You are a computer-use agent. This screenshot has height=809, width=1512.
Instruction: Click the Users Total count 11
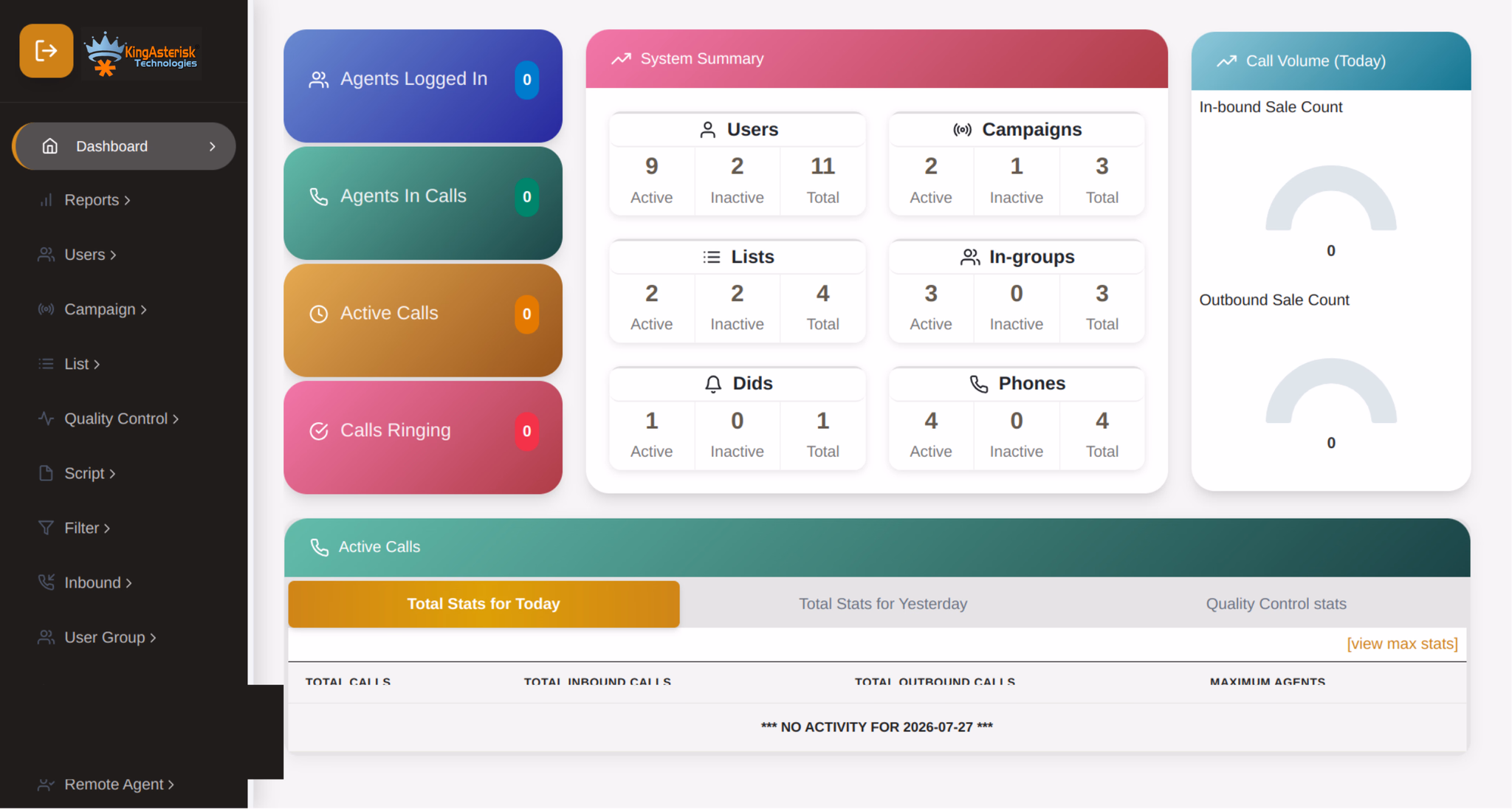(822, 166)
